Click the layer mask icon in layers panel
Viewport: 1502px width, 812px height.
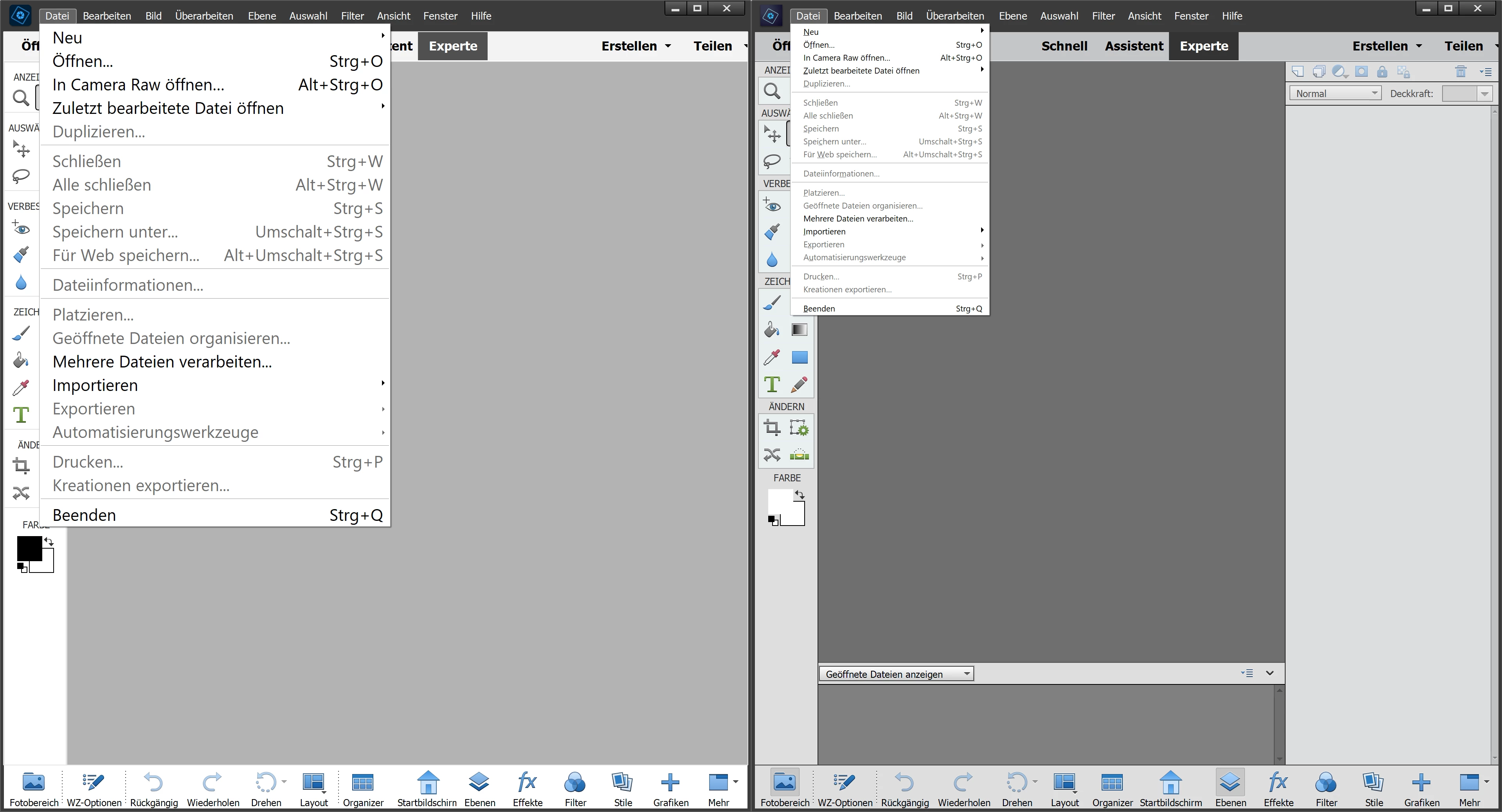coord(1362,72)
